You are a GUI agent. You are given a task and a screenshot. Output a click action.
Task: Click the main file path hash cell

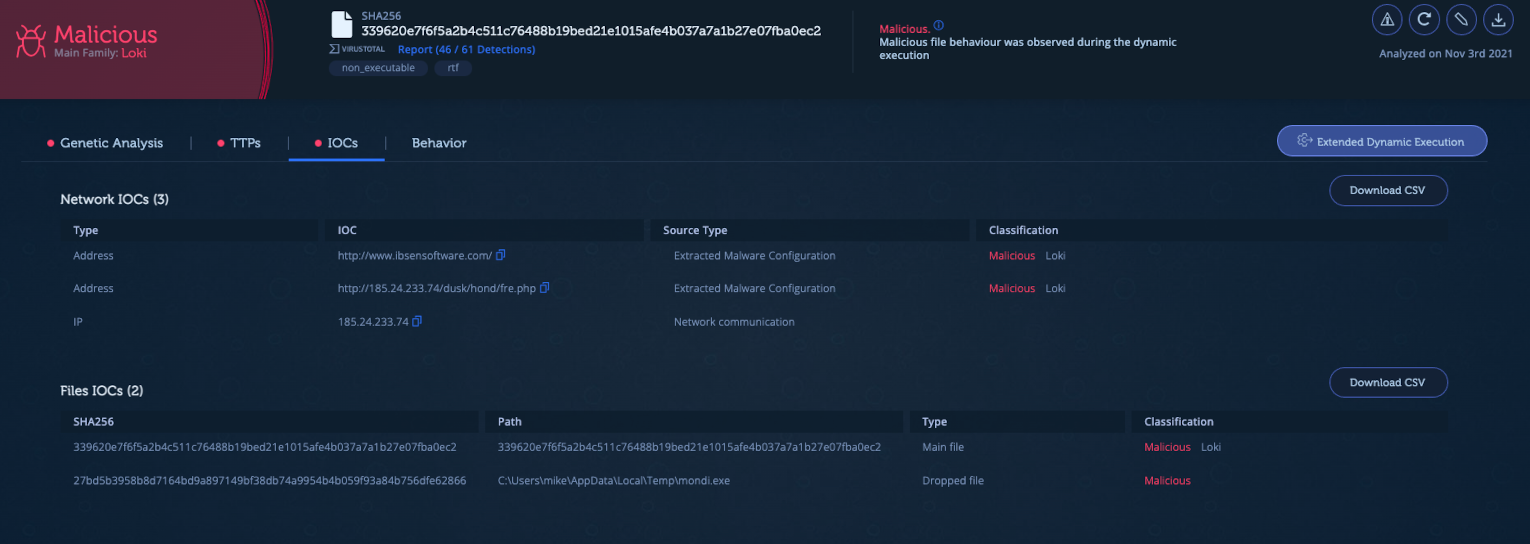[x=689, y=447]
